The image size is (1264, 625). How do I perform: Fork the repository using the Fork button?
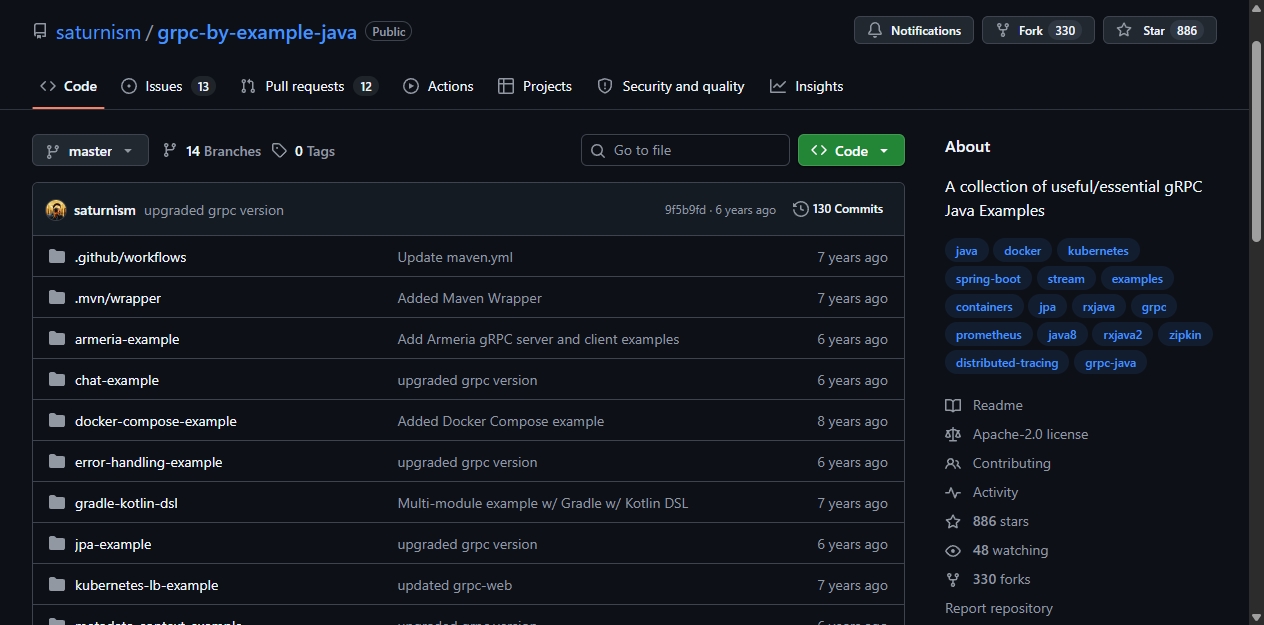[x=1038, y=30]
